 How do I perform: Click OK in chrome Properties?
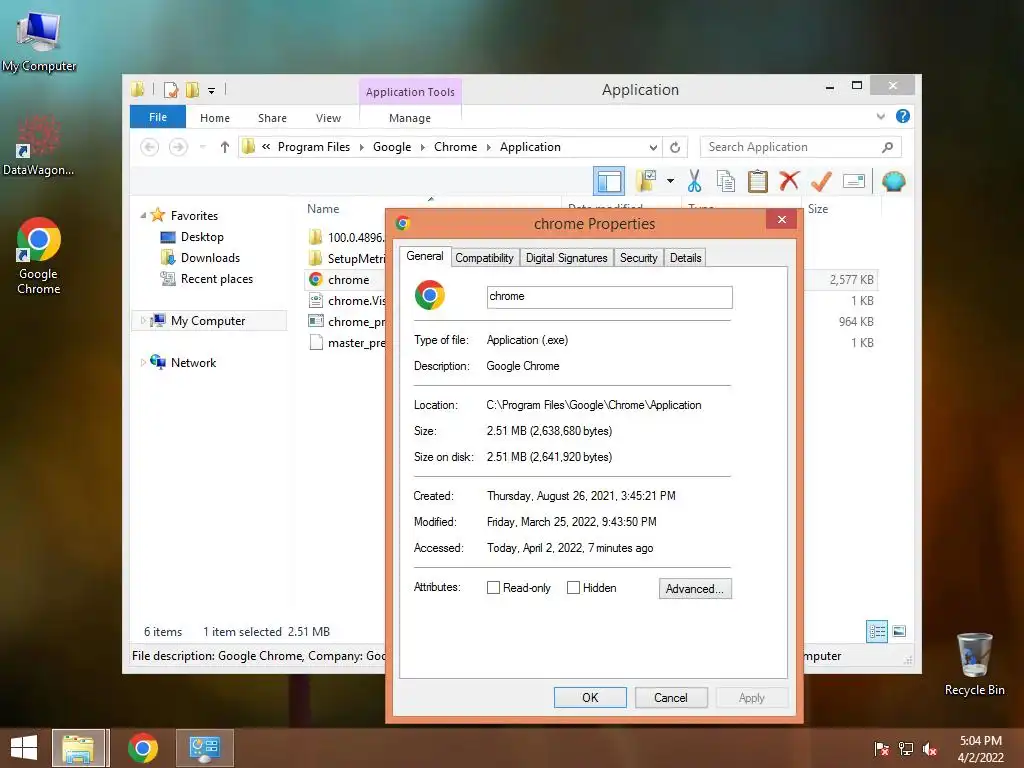(x=590, y=697)
